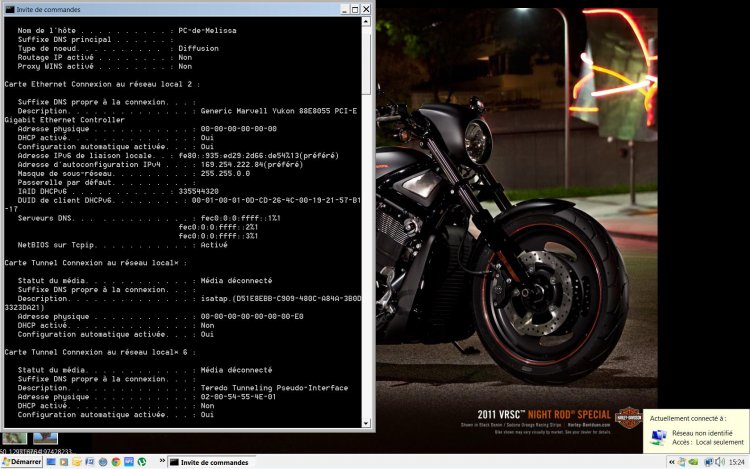Open the Démarrer start menu
Viewport: 750px width, 469px height.
click(22, 462)
